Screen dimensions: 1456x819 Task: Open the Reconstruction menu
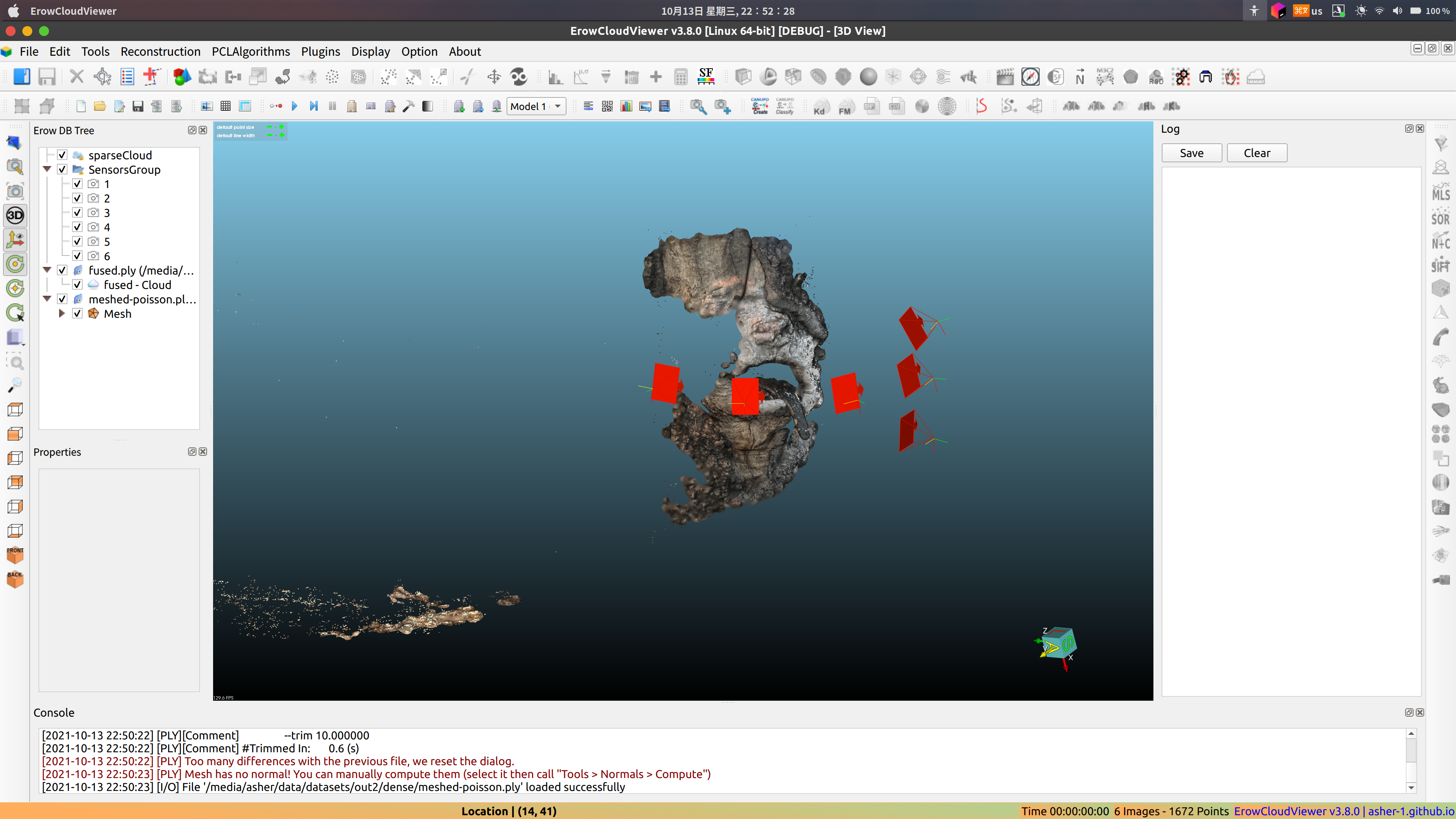pyautogui.click(x=160, y=52)
